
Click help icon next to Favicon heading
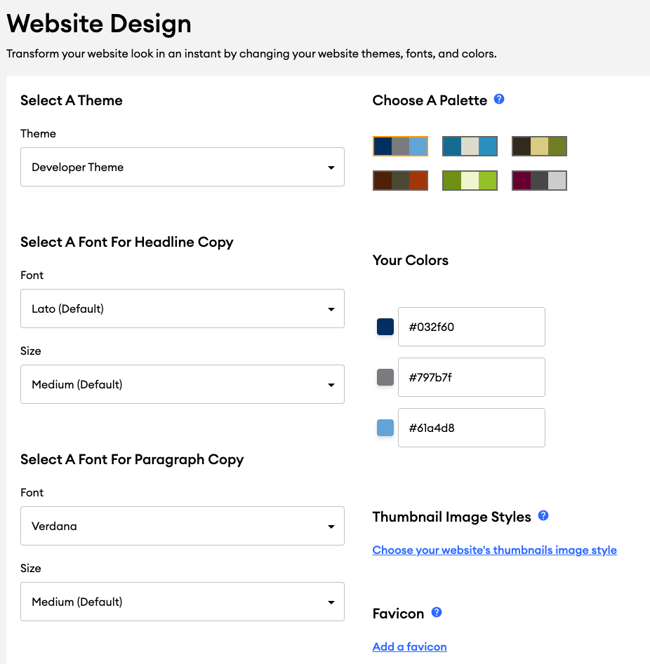(x=437, y=612)
